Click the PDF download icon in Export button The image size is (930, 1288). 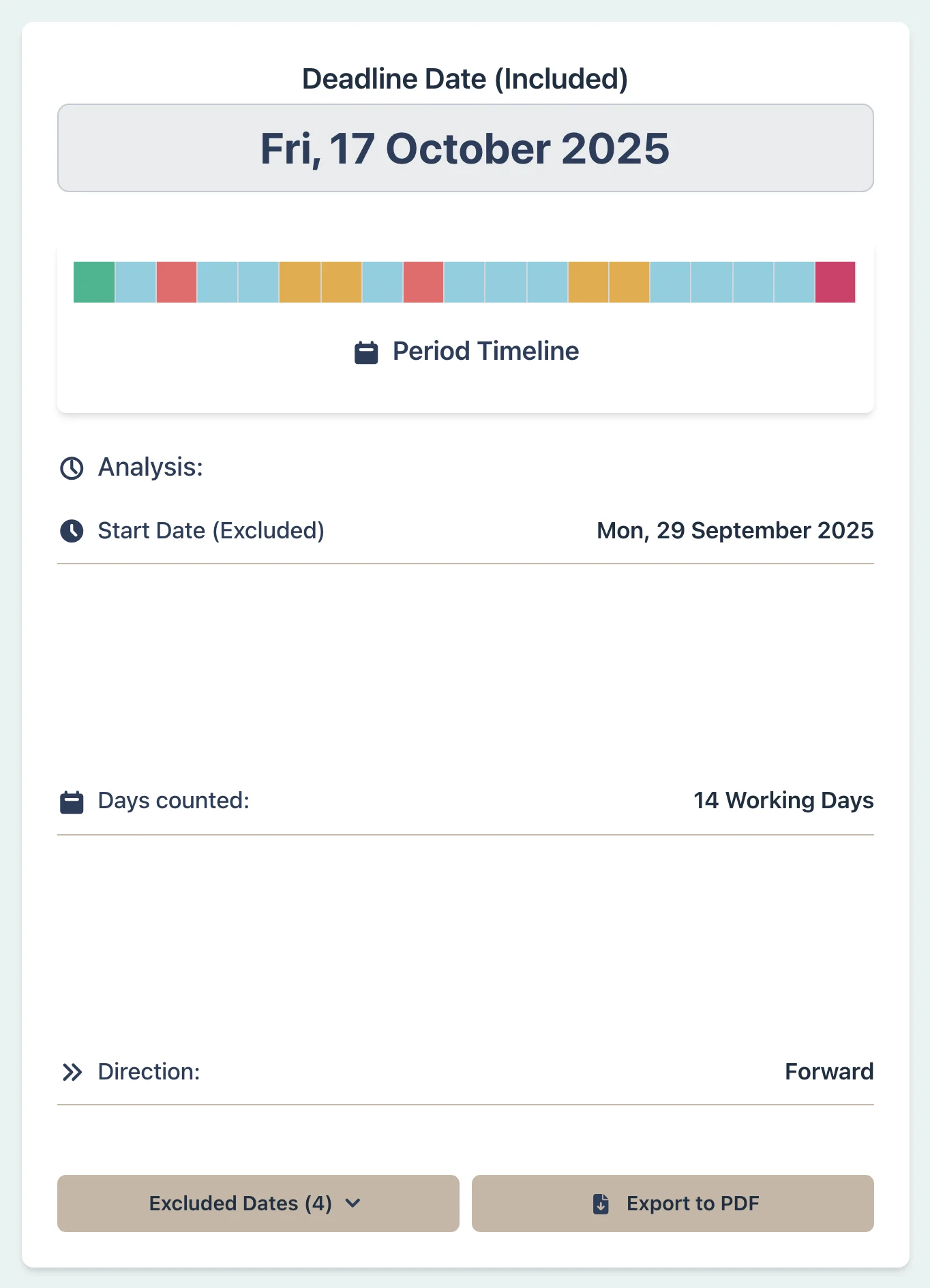[x=601, y=1203]
